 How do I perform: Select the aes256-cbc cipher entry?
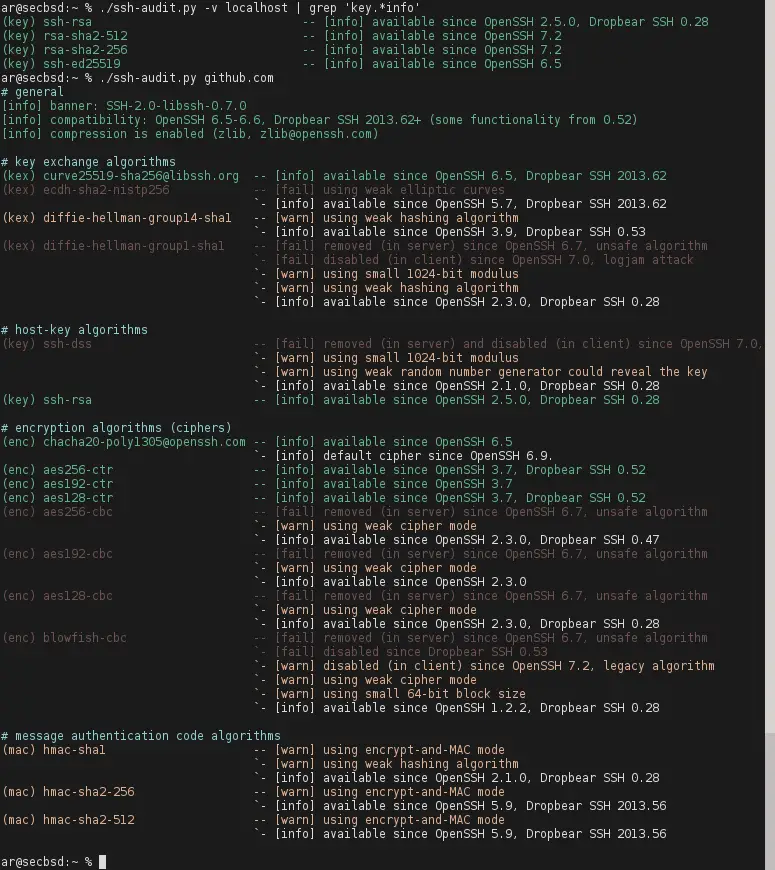point(355,512)
